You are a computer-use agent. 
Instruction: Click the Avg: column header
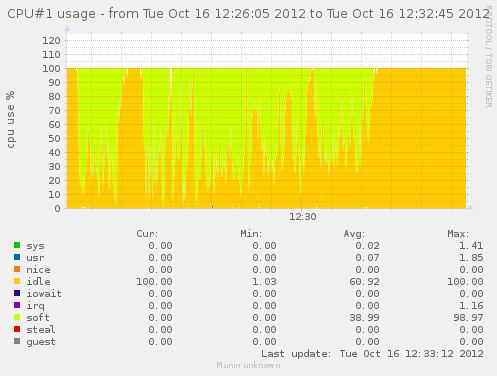click(354, 234)
